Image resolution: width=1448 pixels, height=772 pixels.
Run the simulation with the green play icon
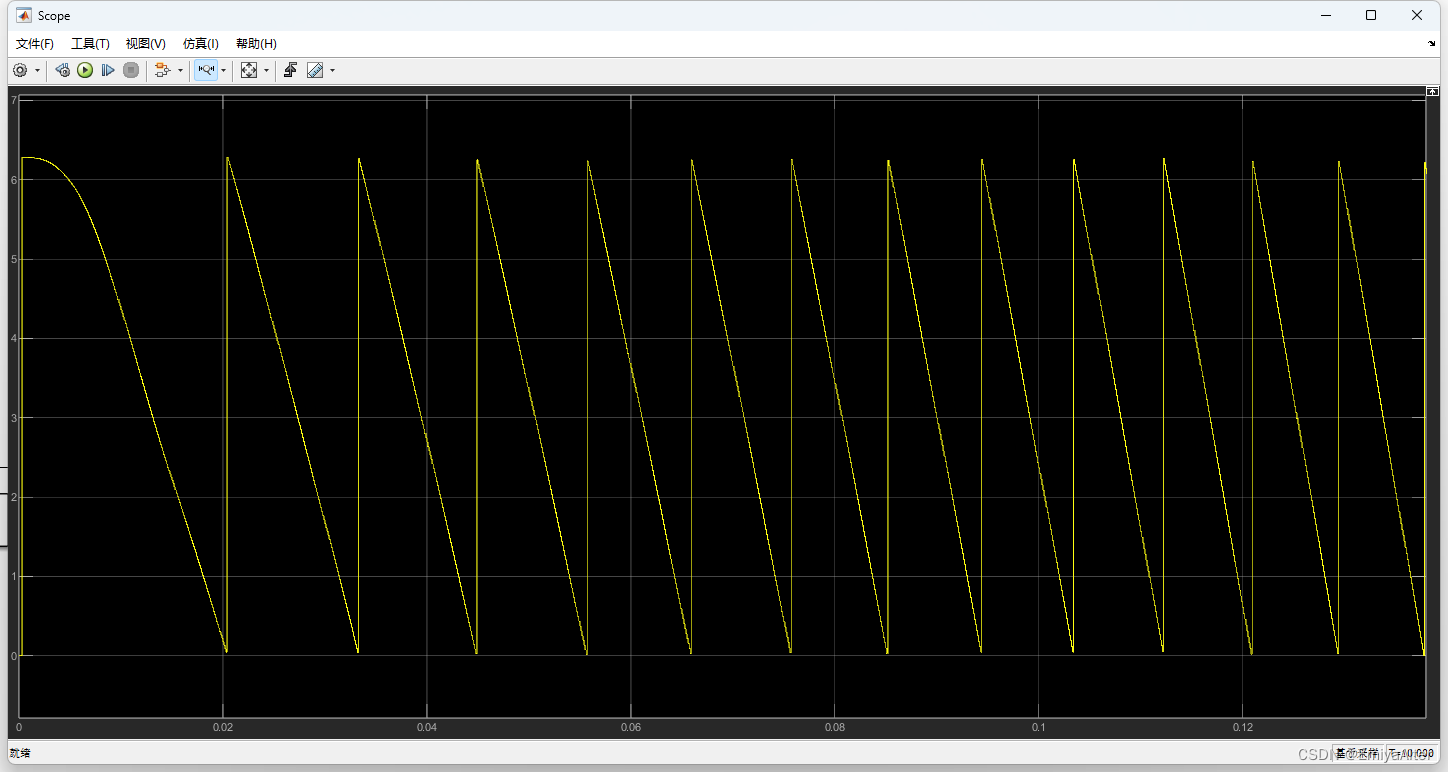[85, 70]
